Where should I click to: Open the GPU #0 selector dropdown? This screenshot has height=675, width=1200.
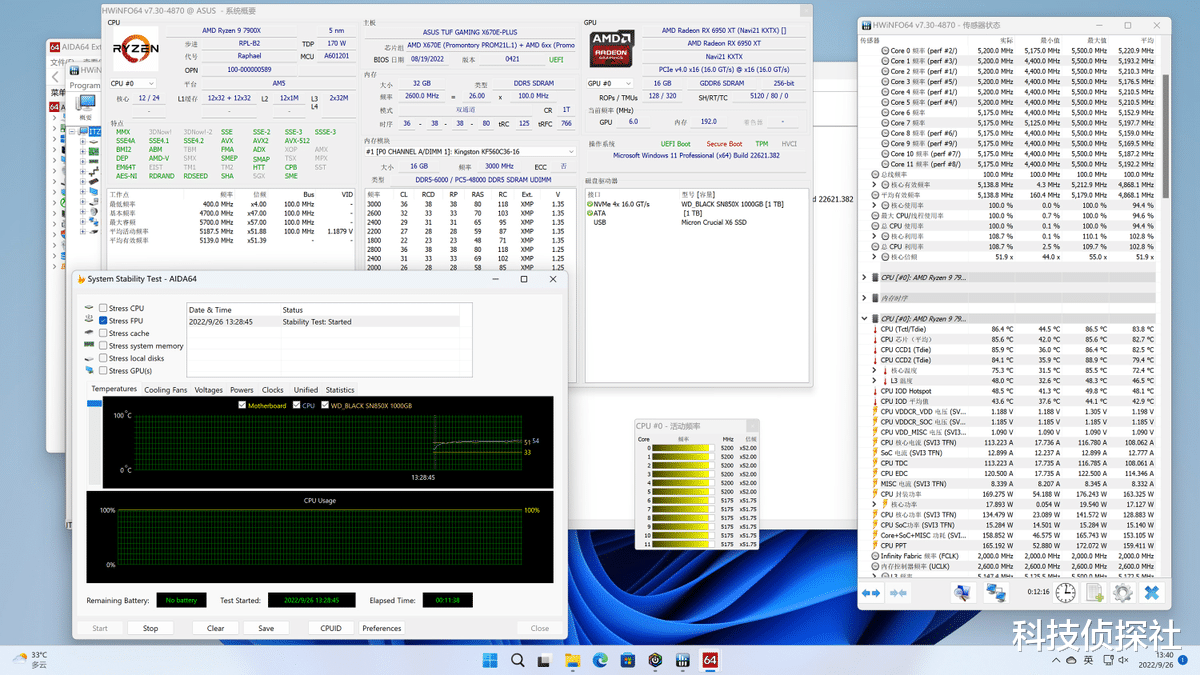[x=610, y=84]
